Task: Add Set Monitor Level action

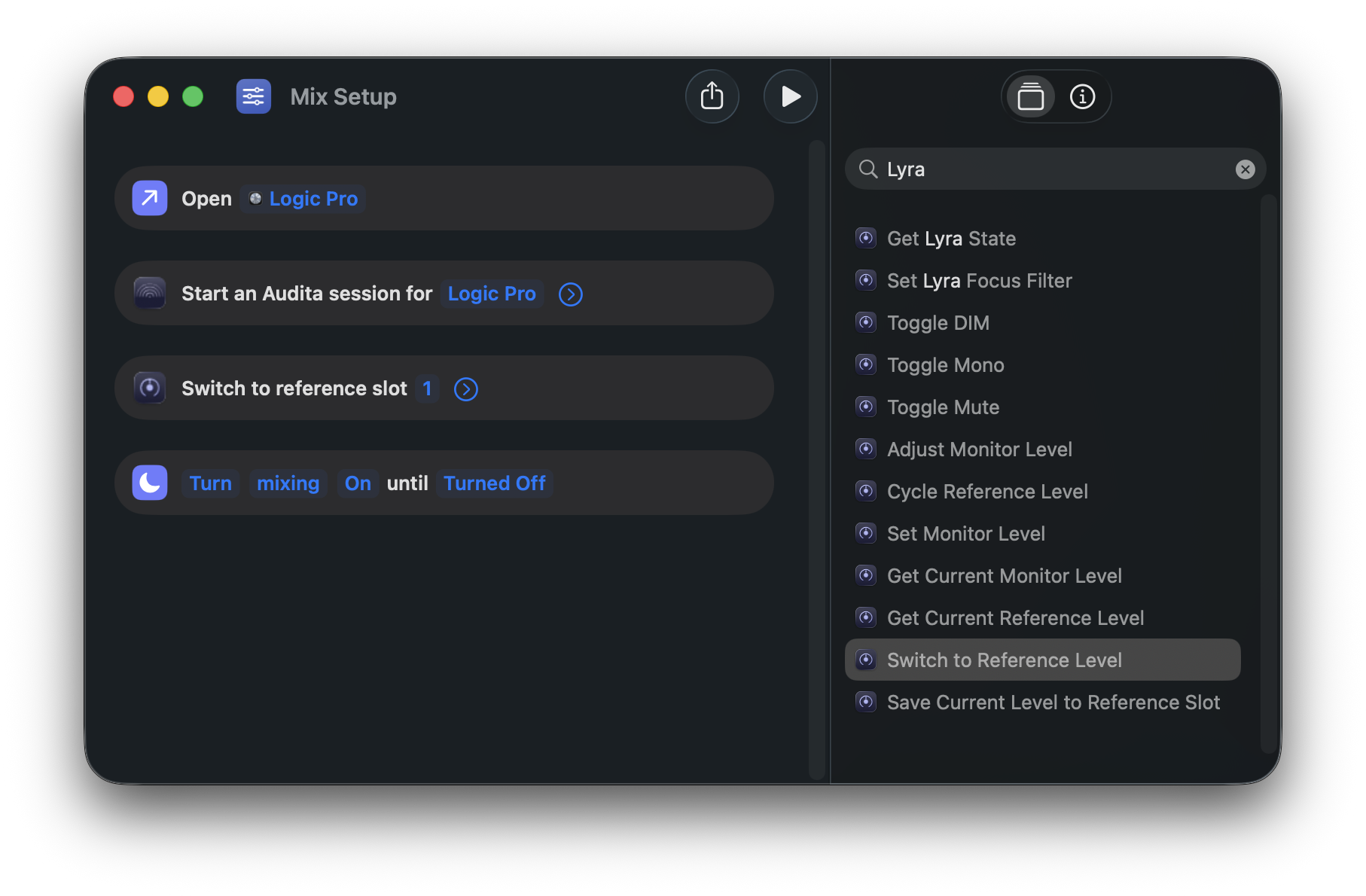Action: tap(1043, 534)
